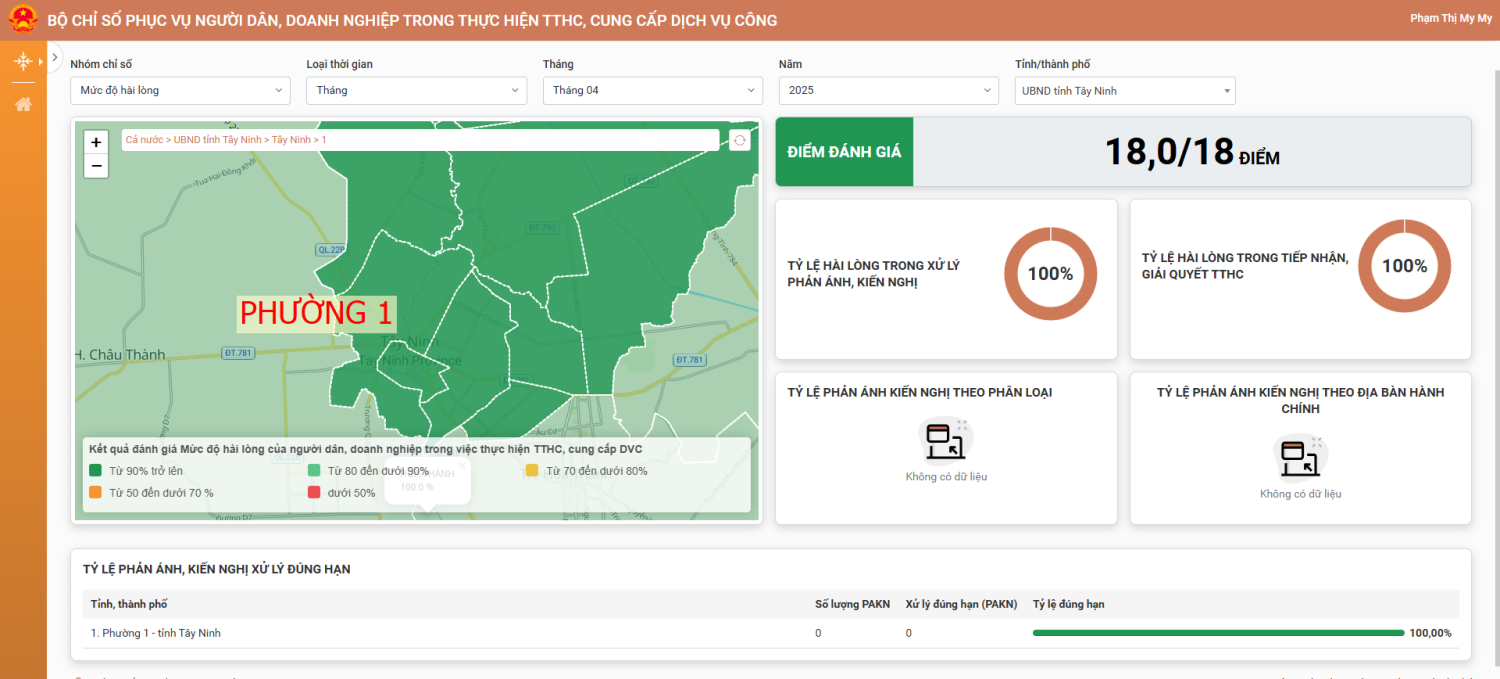
Task: Click the Số lượng PAKN column header
Action: coord(852,604)
